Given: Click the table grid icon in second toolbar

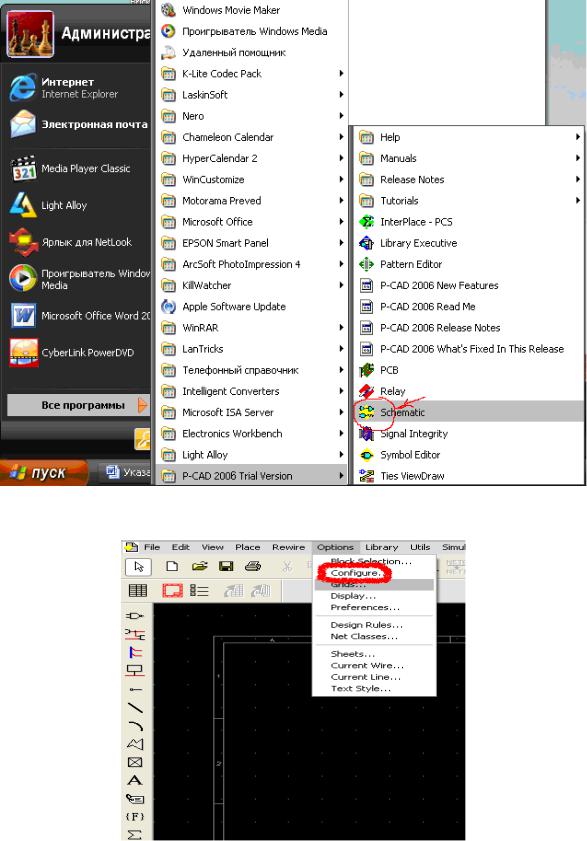Looking at the screenshot, I should tap(138, 591).
